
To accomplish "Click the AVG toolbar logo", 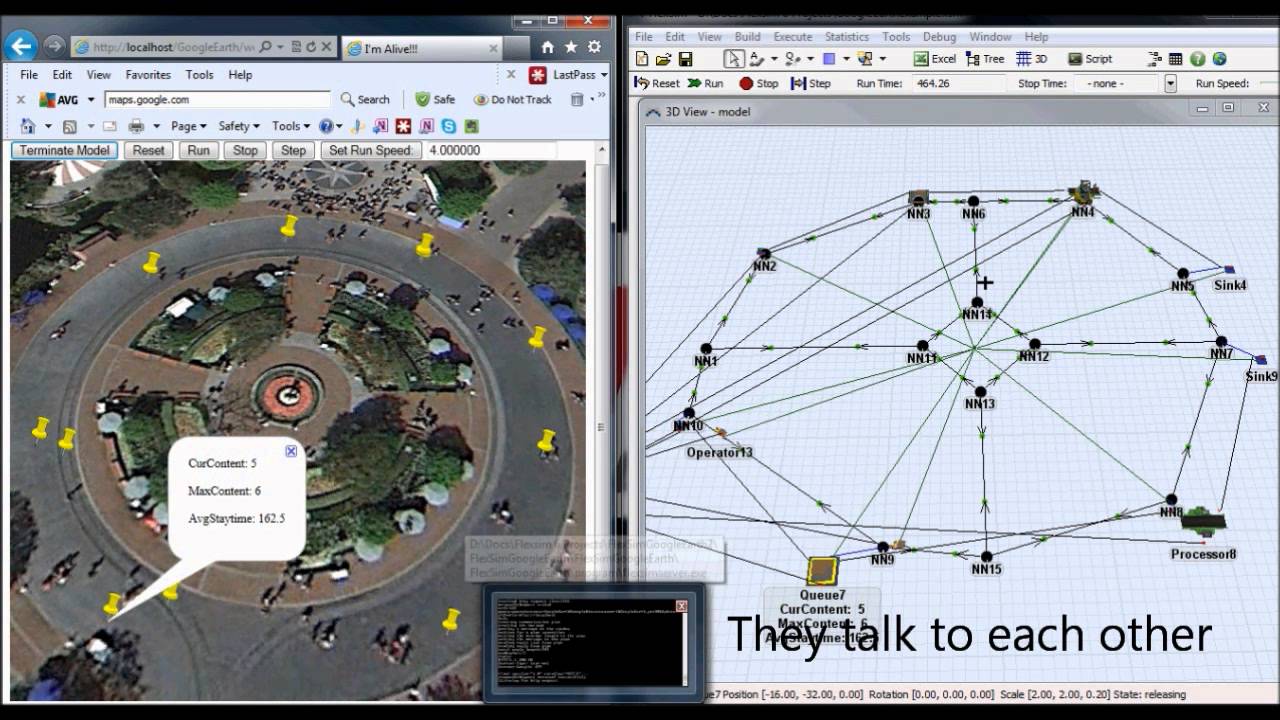I will coord(58,99).
